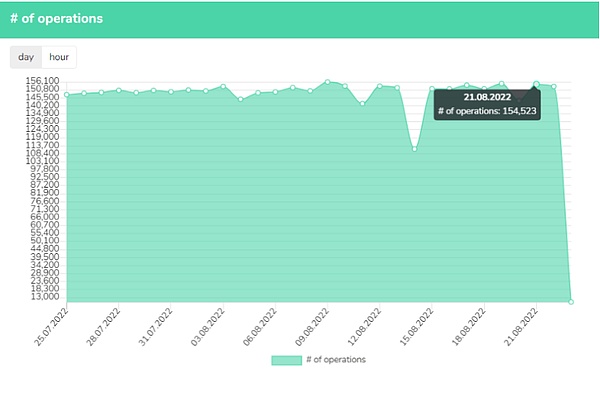The height and width of the screenshot is (393, 600).
Task: Click the data point at 18.08.2022
Action: [484, 89]
